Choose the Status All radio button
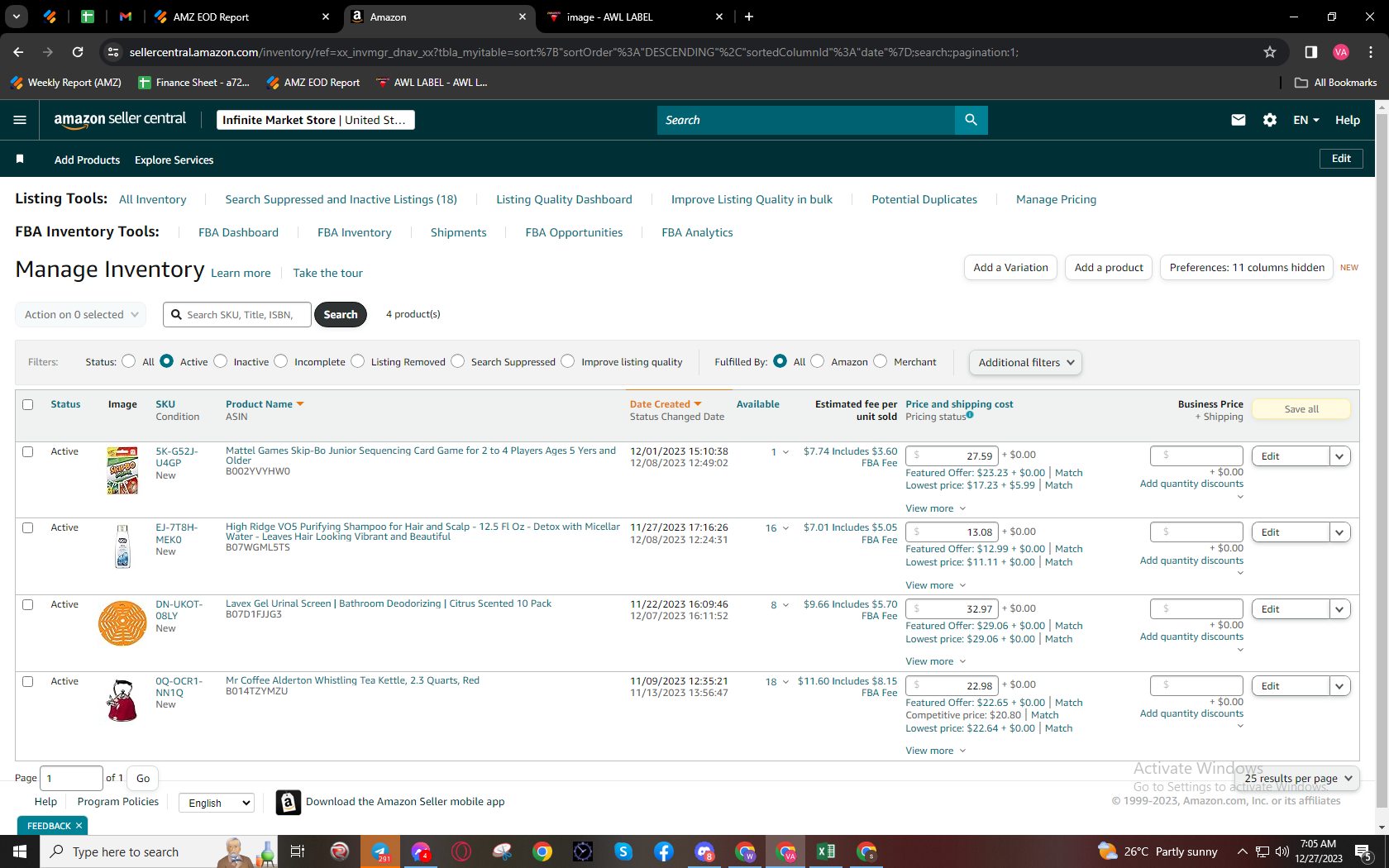 point(129,361)
